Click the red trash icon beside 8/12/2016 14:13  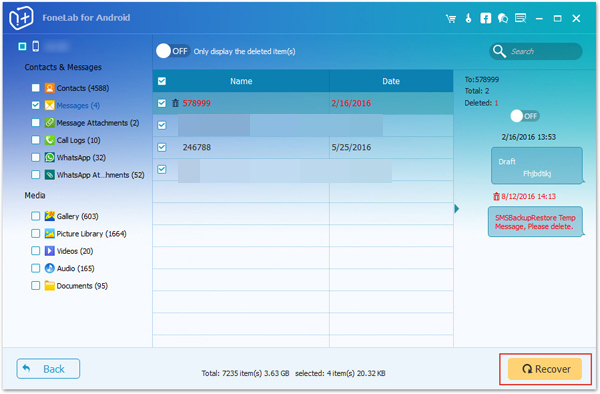click(x=496, y=197)
